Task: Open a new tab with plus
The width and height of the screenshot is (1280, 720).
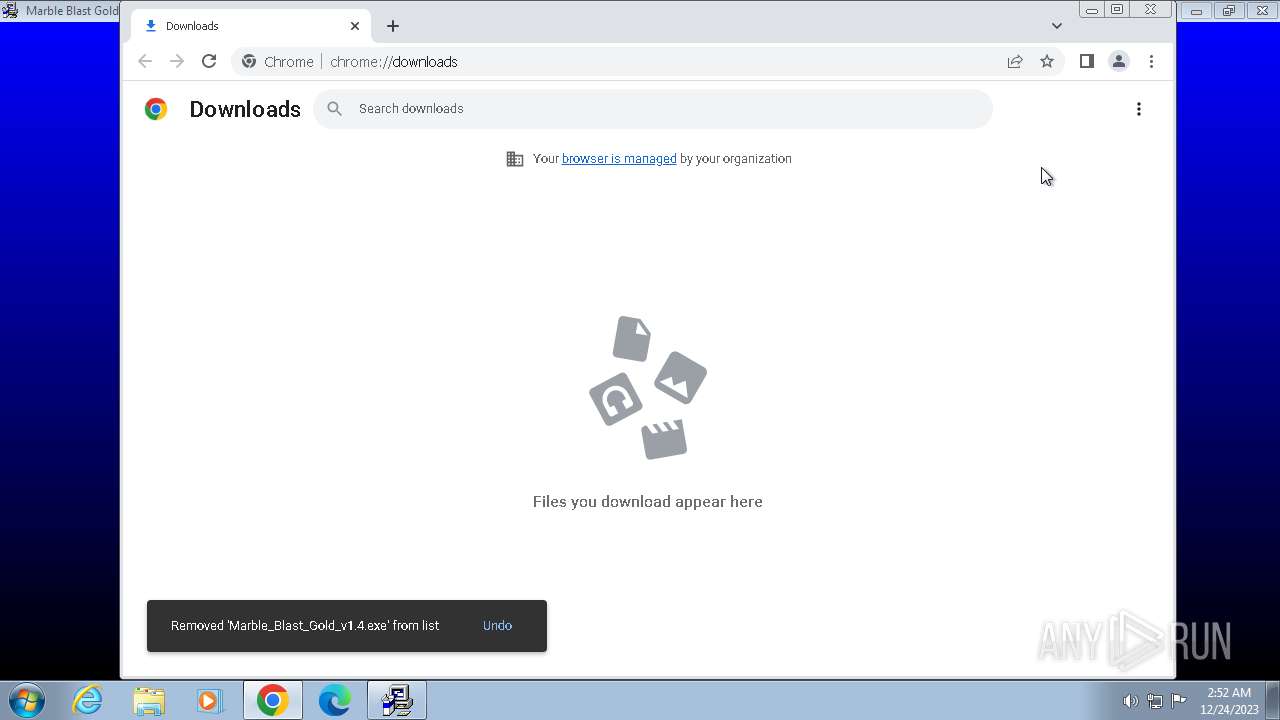Action: point(393,26)
